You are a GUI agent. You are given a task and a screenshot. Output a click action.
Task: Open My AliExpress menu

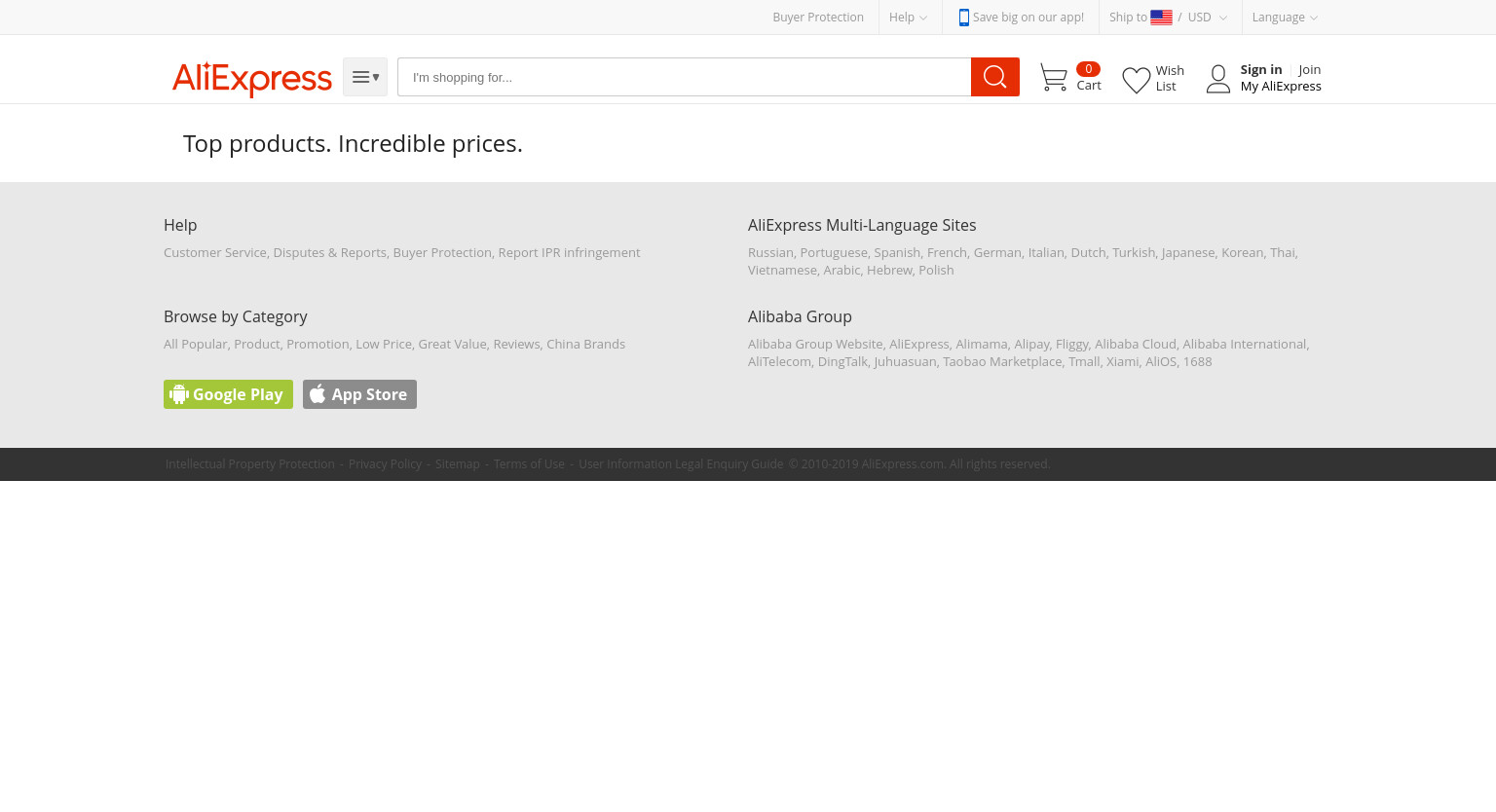click(1281, 87)
